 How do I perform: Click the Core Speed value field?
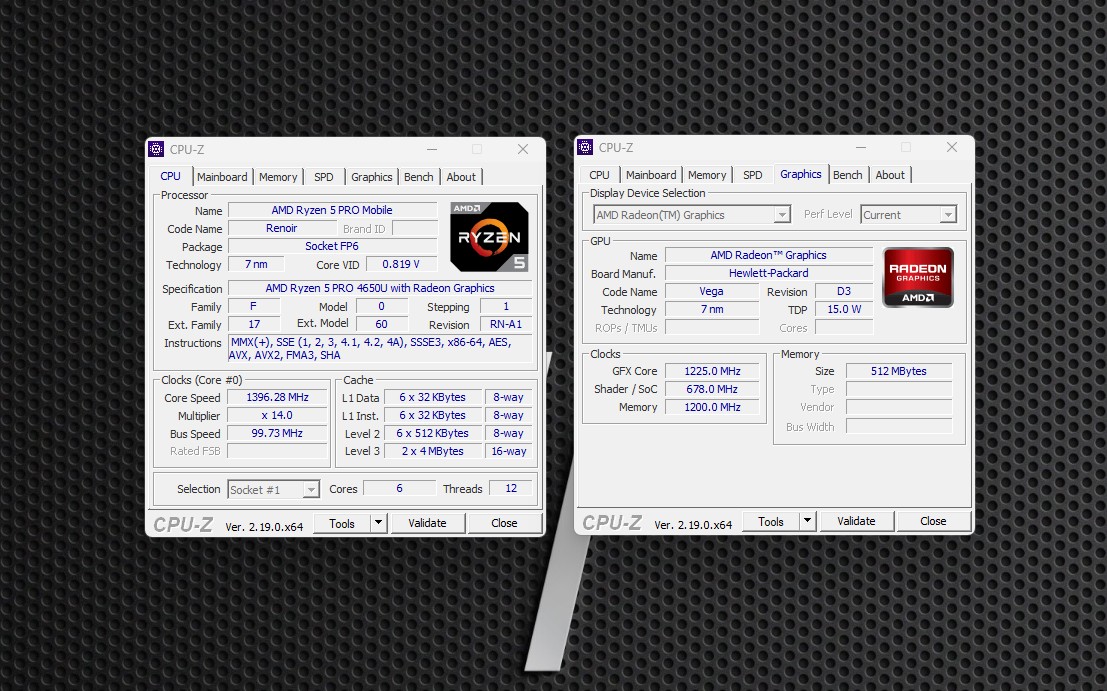277,398
